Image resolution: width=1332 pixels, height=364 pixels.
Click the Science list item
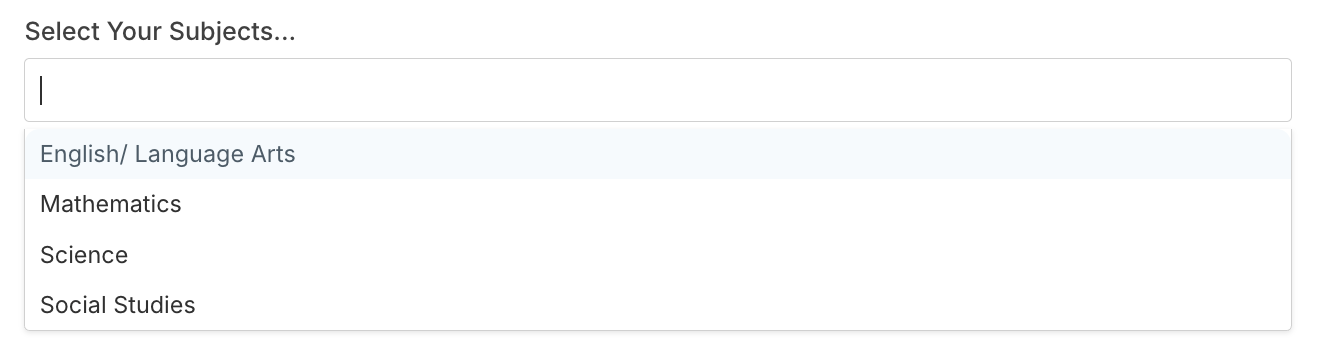click(658, 255)
